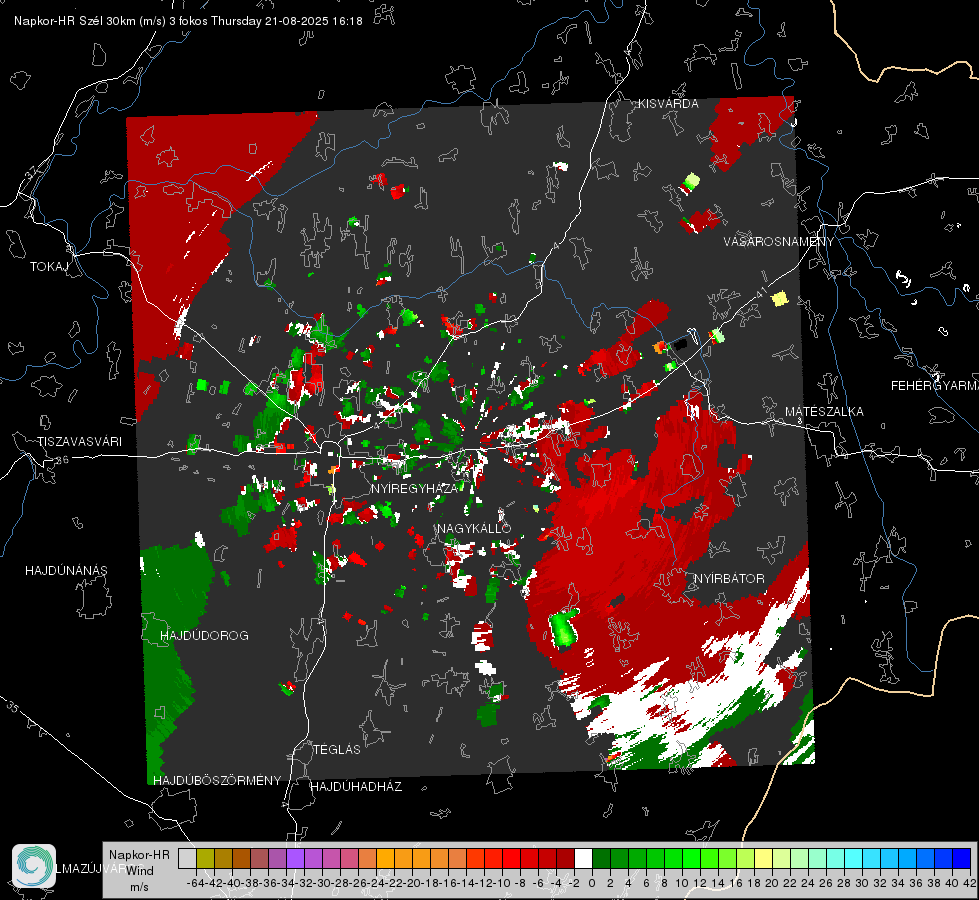The width and height of the screenshot is (979, 900).
Task: Click the olive legend swatch above -64
Action: pos(205,858)
